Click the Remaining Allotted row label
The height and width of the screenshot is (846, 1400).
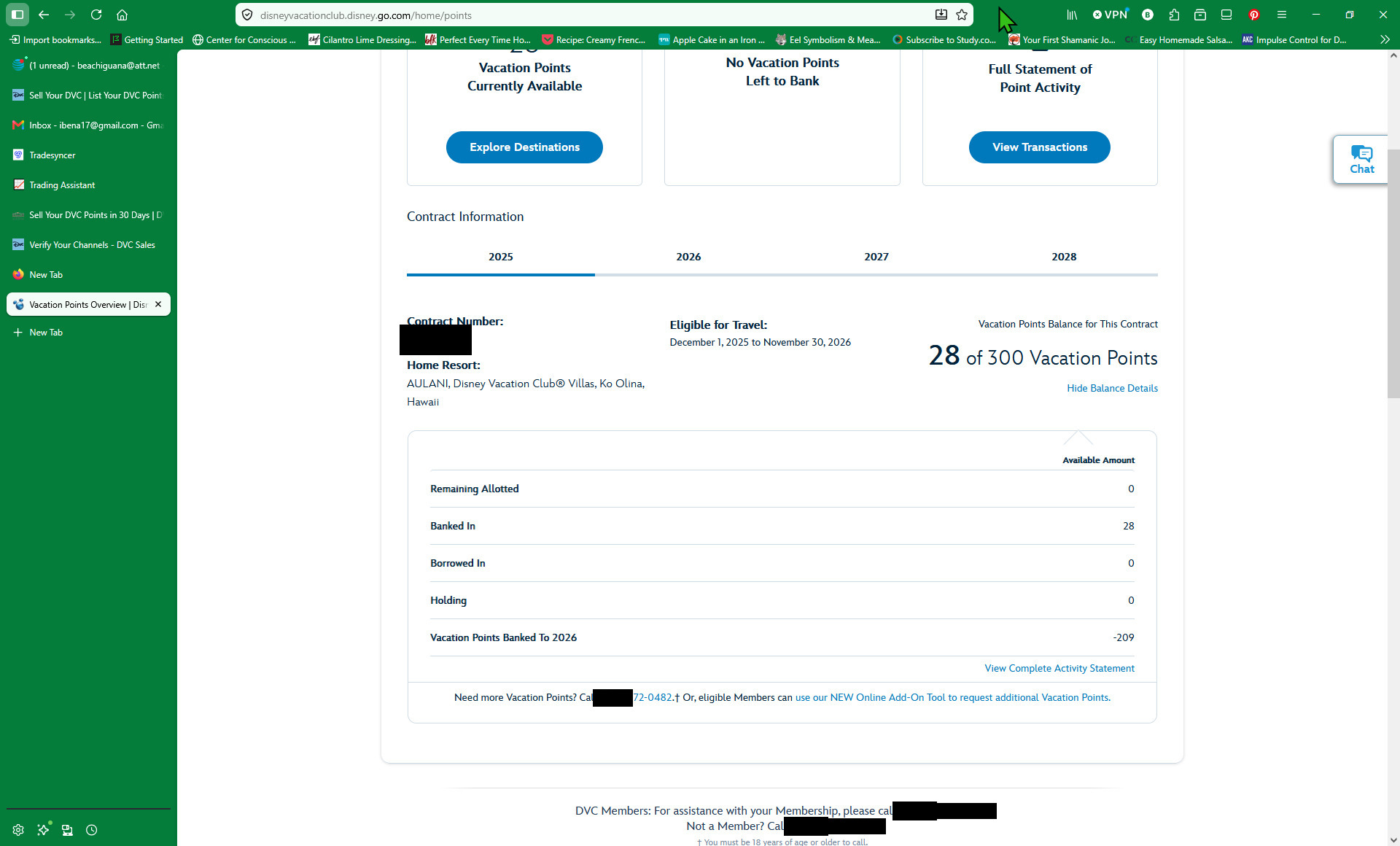pyautogui.click(x=475, y=489)
